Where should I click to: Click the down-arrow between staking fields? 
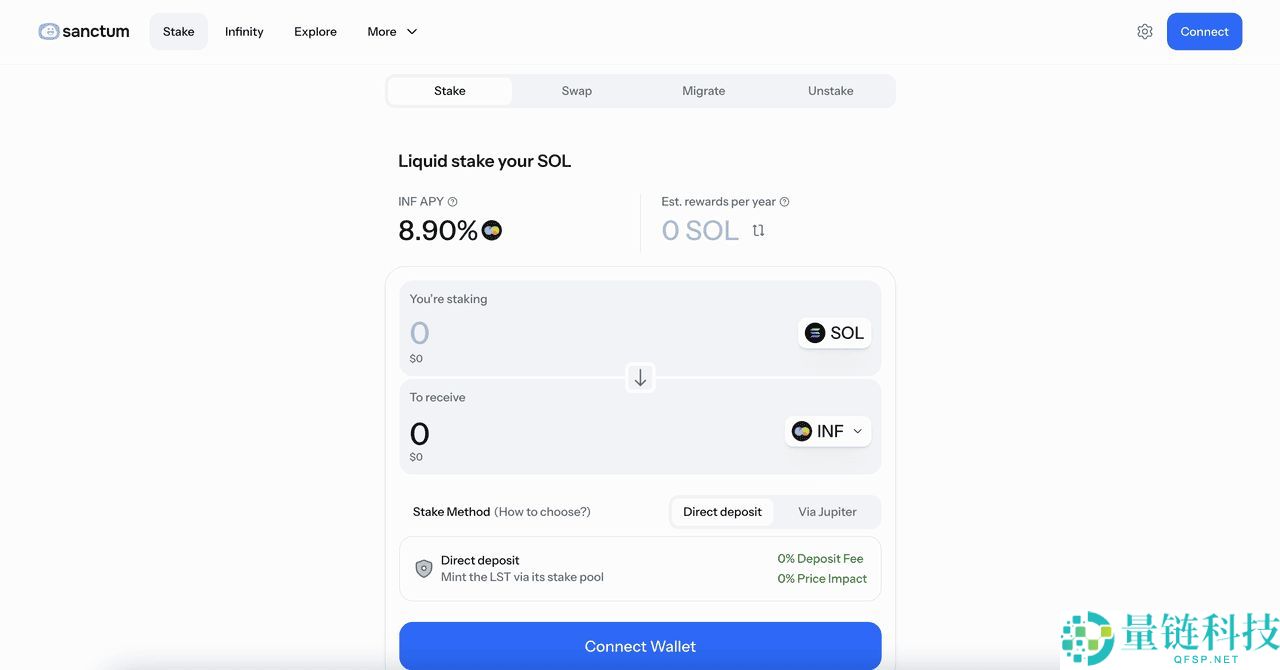point(640,378)
